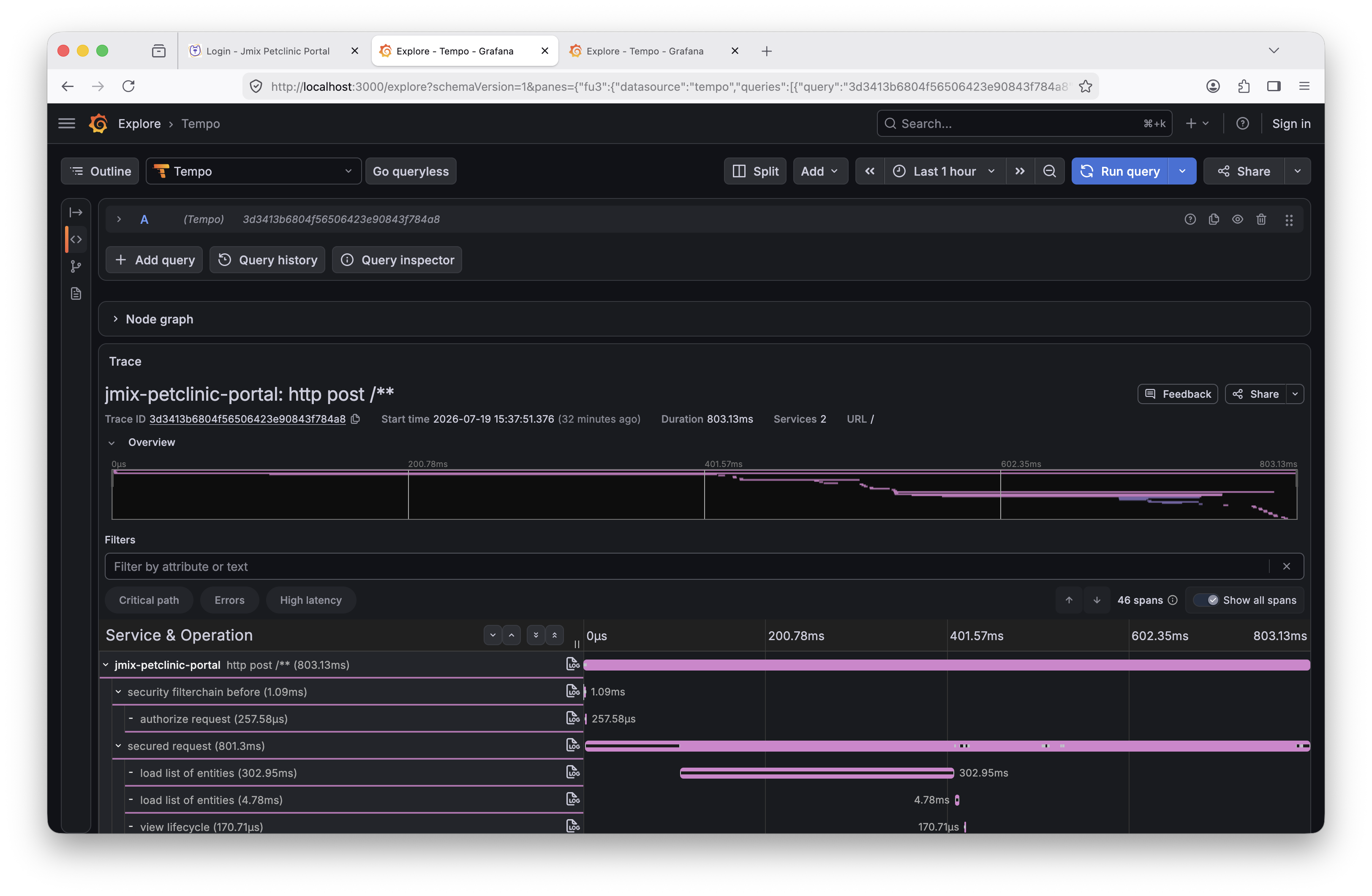Toggle the Errors filter
Viewport: 1372px width, 896px height.
229,600
